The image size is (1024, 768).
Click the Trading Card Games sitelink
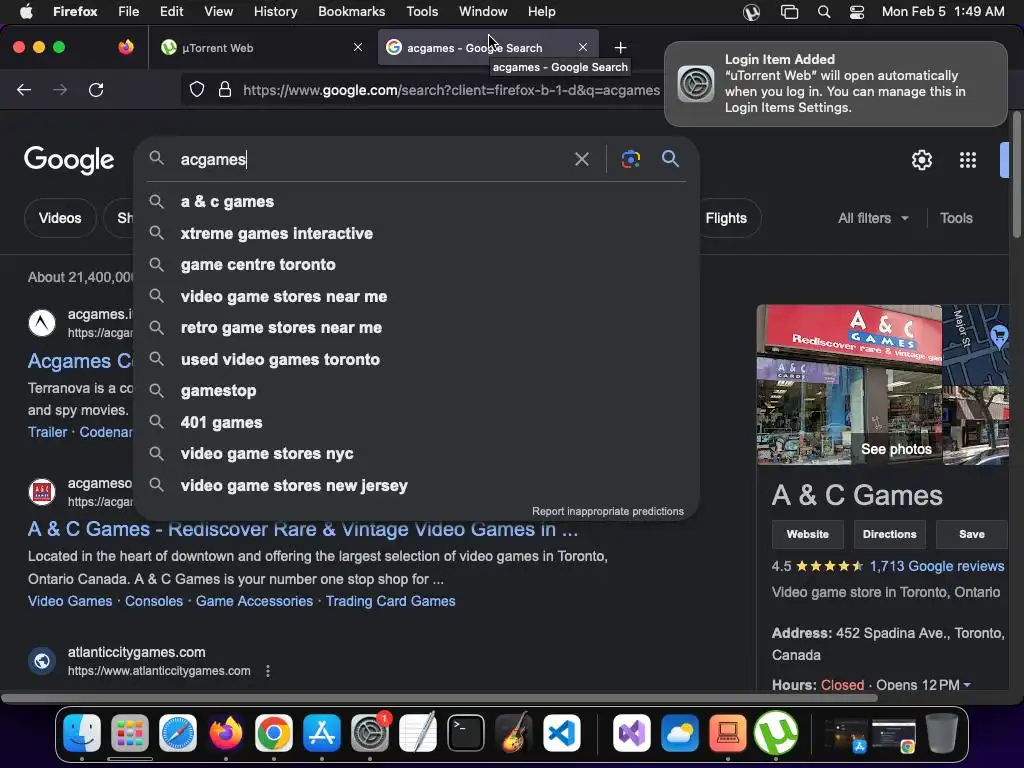click(x=391, y=601)
